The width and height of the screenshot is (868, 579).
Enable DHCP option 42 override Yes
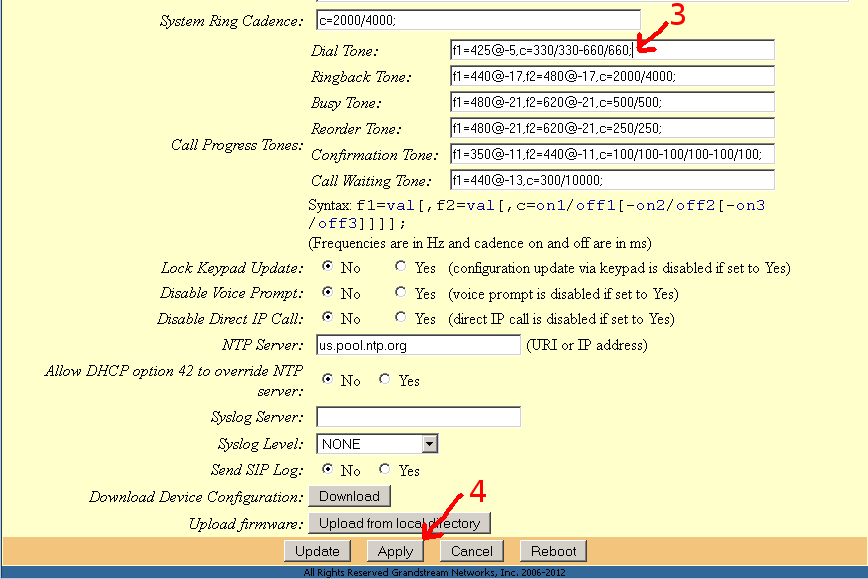tap(385, 380)
